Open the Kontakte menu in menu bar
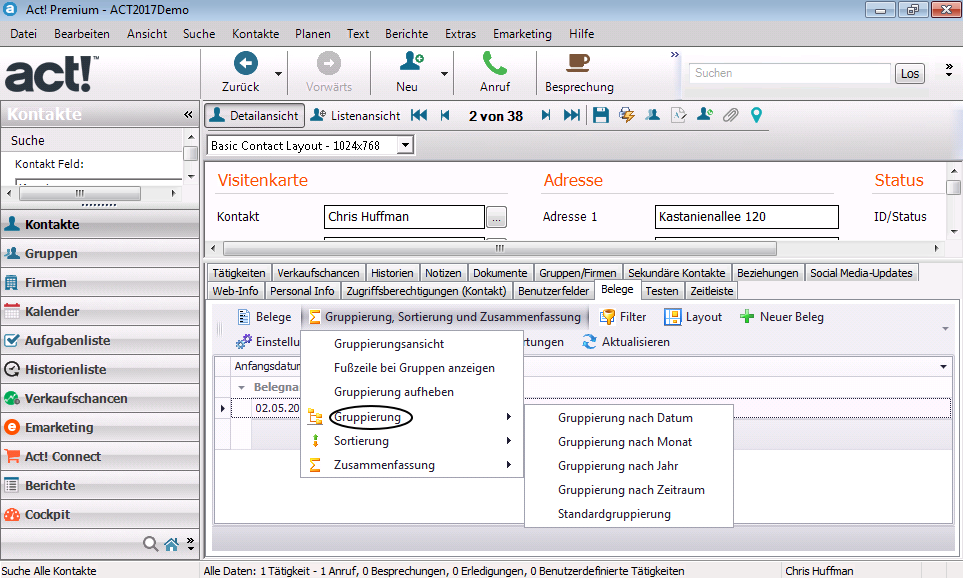The image size is (963, 578). point(255,34)
